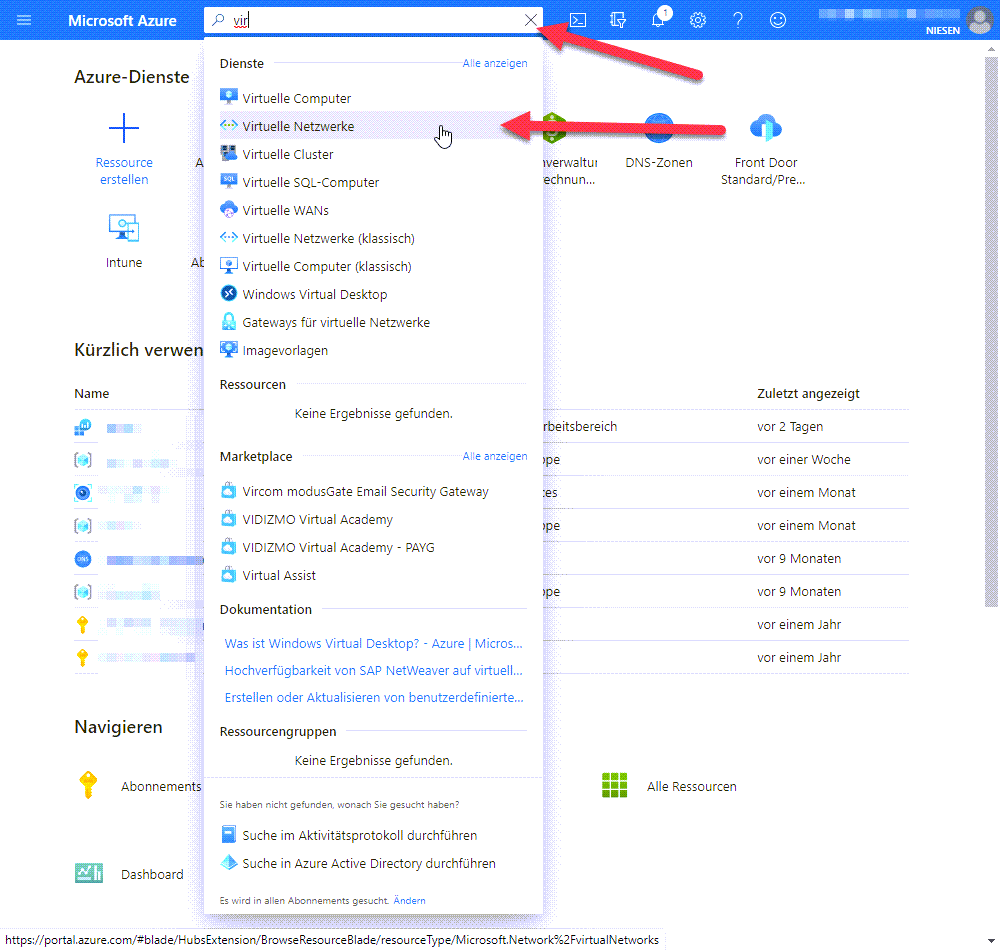Open the hamburger portal menu
The height and width of the screenshot is (950, 1000).
[24, 20]
